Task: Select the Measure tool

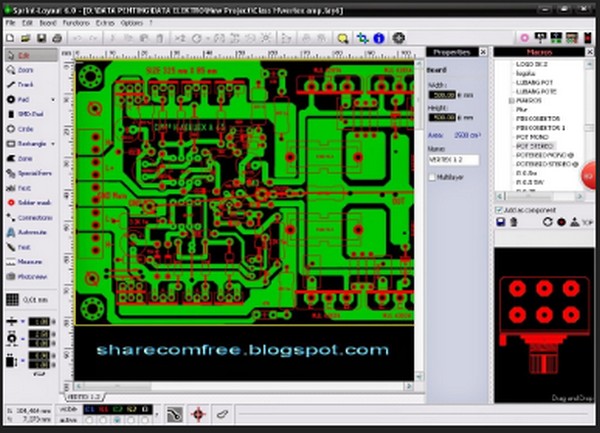Action: [x=28, y=261]
